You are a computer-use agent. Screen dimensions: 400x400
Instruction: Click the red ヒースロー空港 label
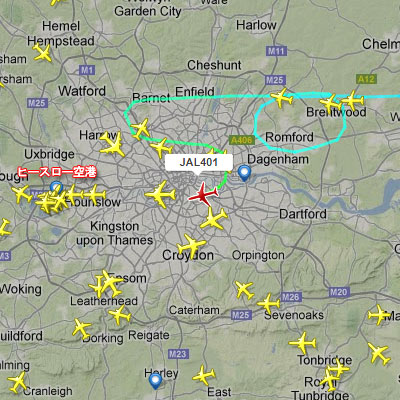coord(57,172)
